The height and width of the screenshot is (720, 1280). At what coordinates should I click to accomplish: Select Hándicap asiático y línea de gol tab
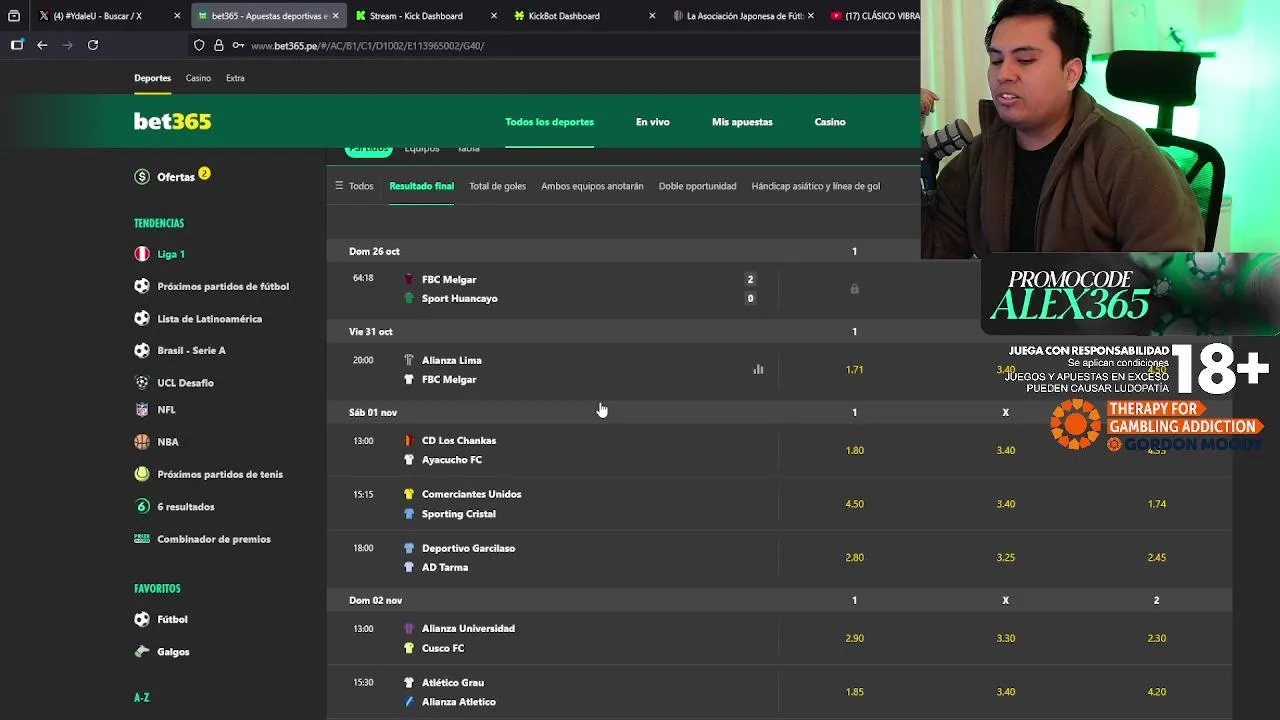coord(816,186)
